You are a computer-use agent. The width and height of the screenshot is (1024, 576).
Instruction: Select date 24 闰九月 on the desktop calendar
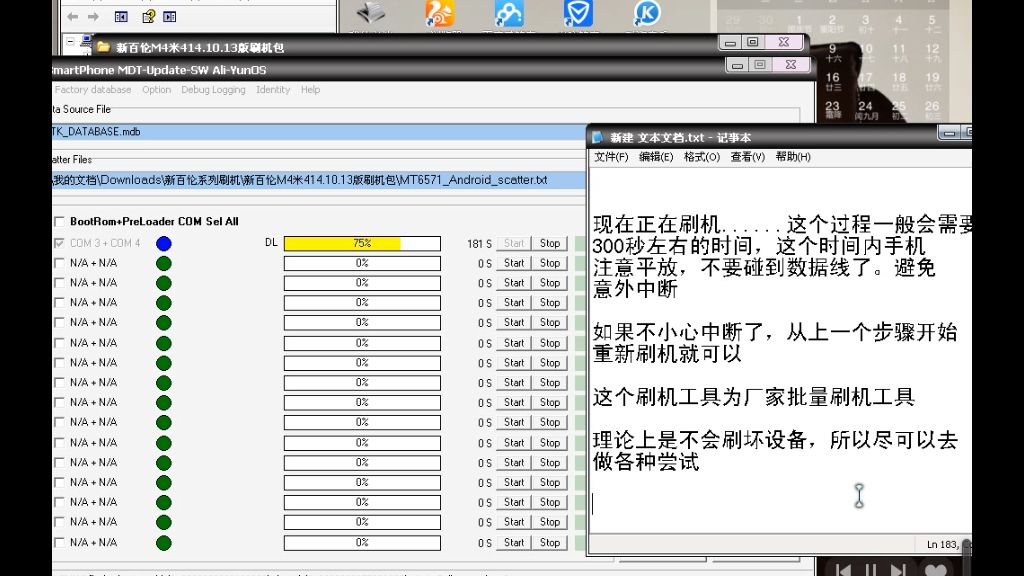pos(866,109)
